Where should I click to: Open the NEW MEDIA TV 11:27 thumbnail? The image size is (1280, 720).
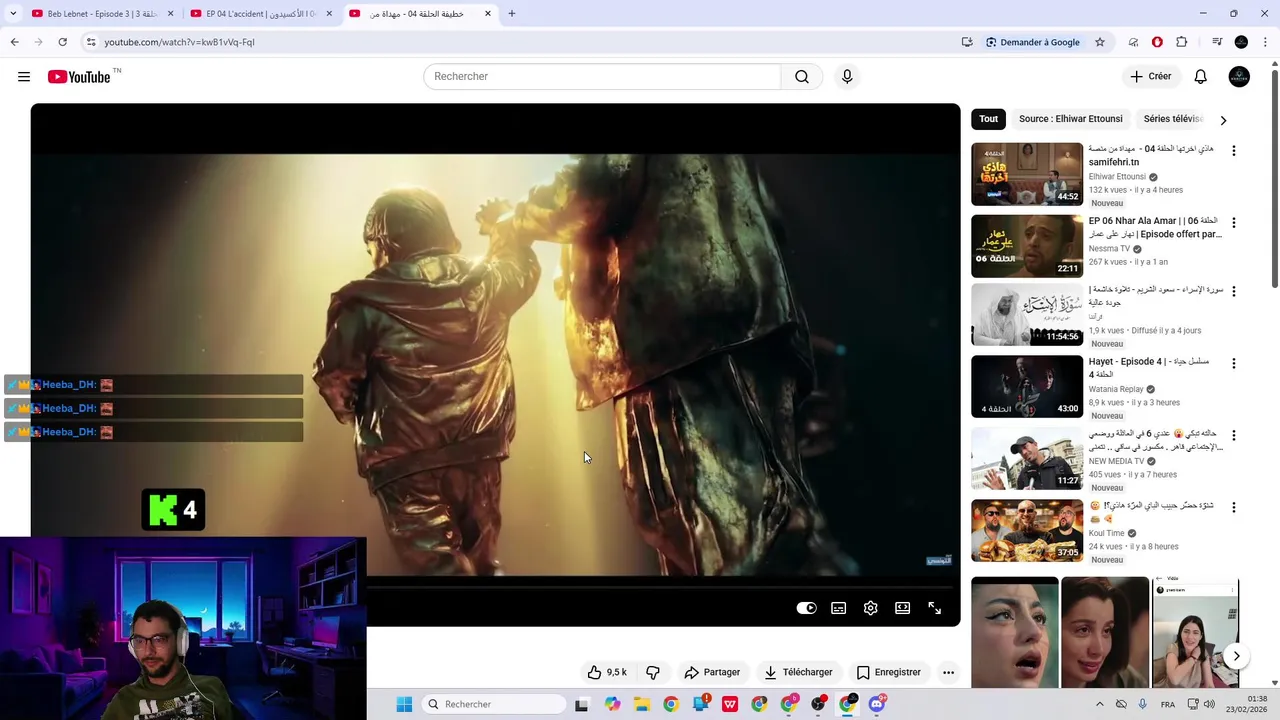[1027, 458]
